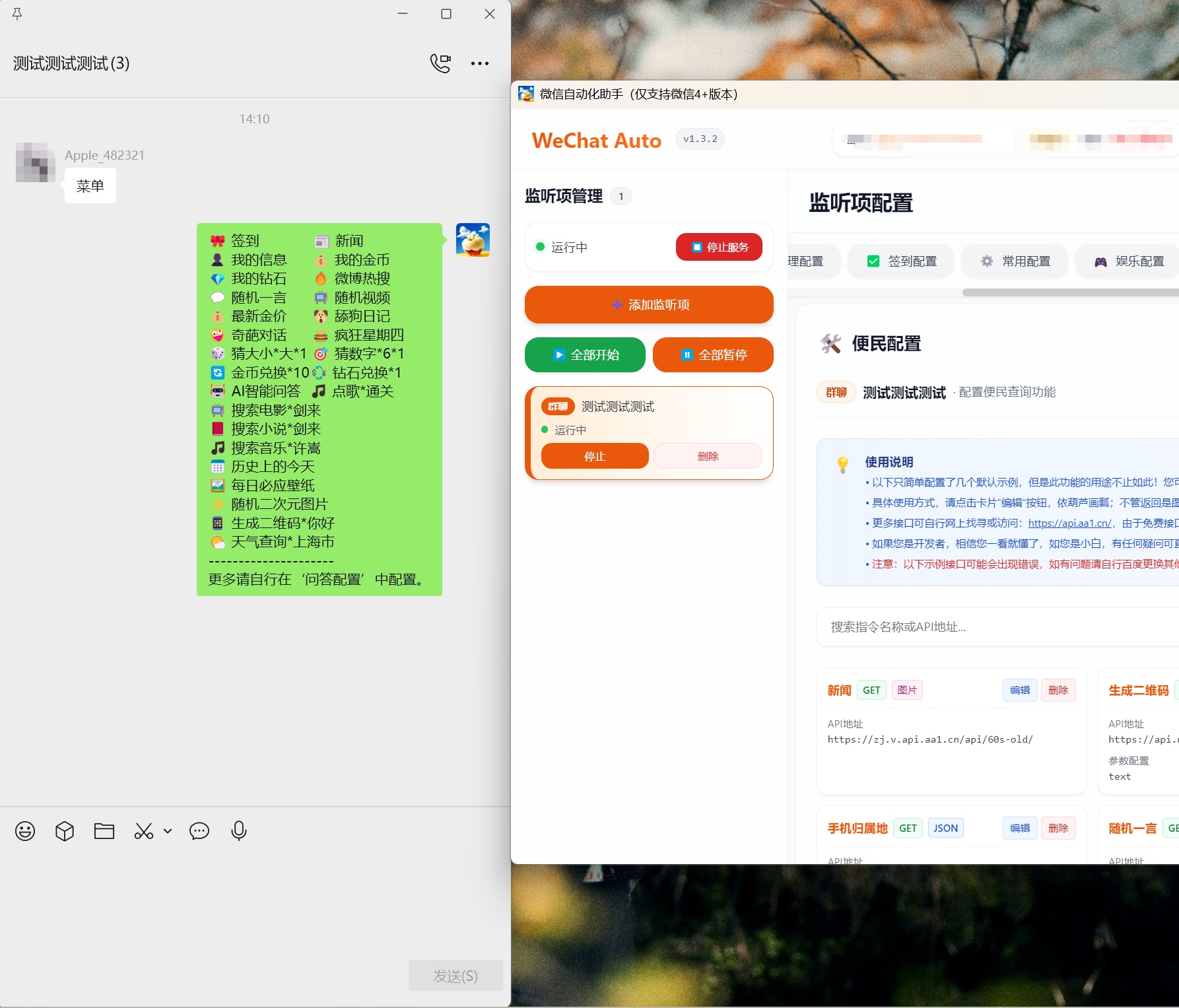The width and height of the screenshot is (1179, 1008).
Task: Select the emoji icon in chat toolbar
Action: pyautogui.click(x=24, y=831)
